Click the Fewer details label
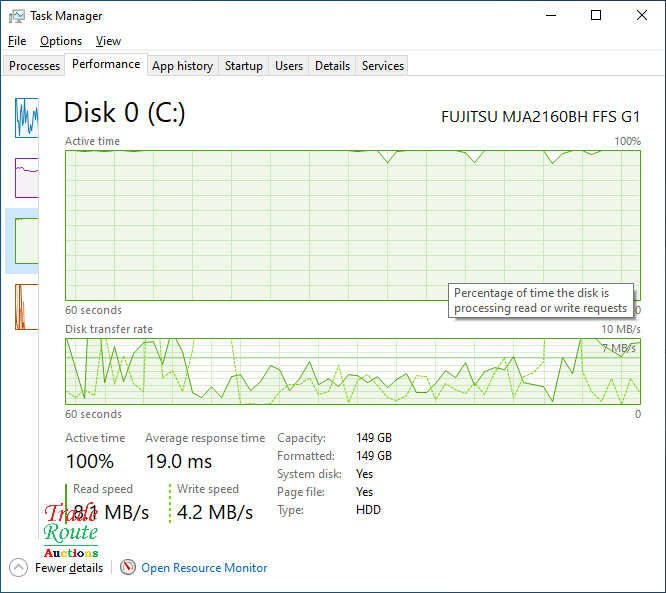Viewport: 666px width, 593px height. 69,568
